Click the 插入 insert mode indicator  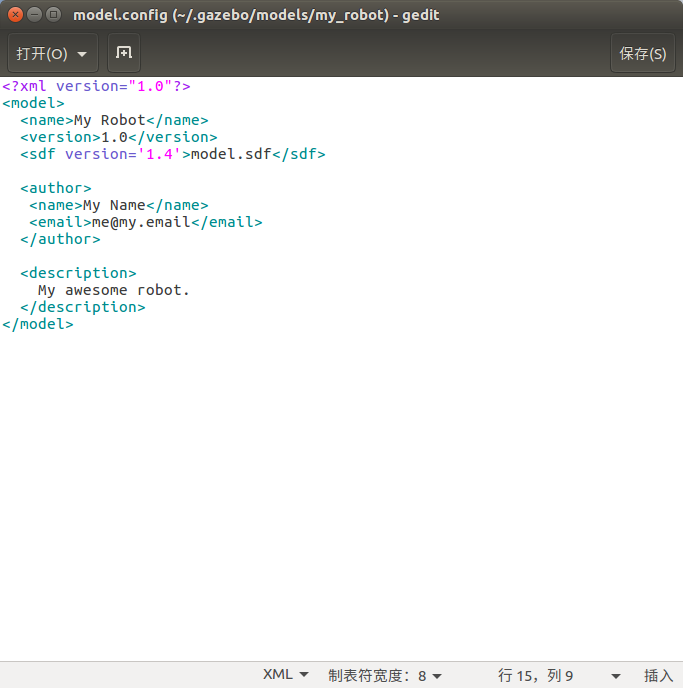pos(658,675)
